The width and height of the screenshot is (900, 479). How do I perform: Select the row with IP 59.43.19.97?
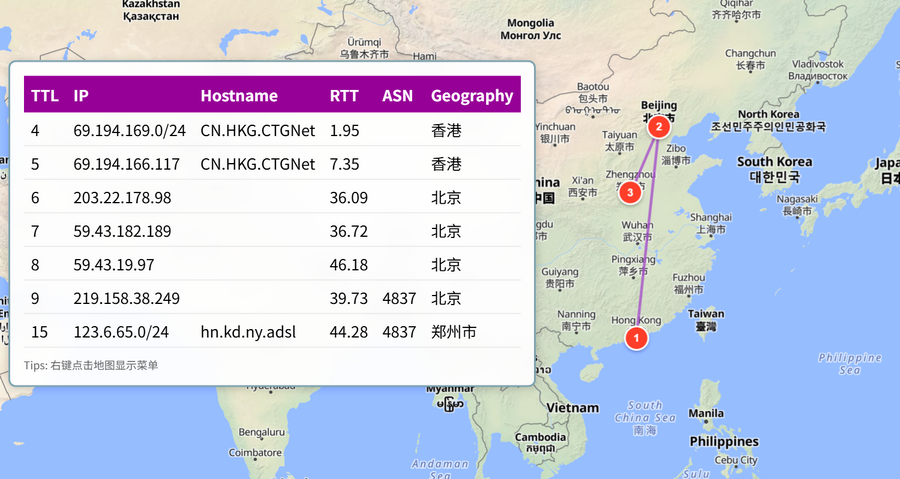[x=272, y=264]
